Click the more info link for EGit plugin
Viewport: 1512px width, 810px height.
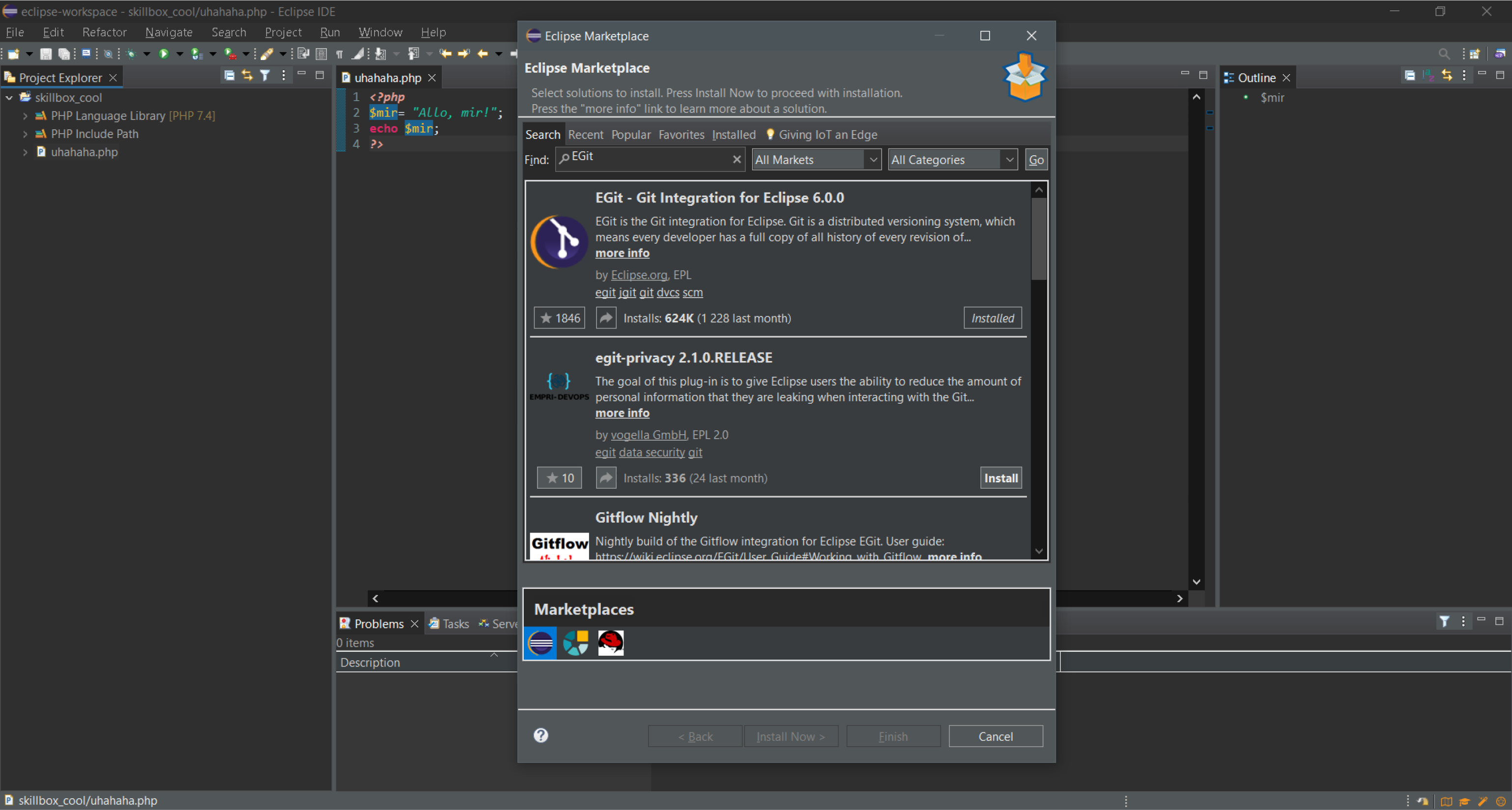622,252
